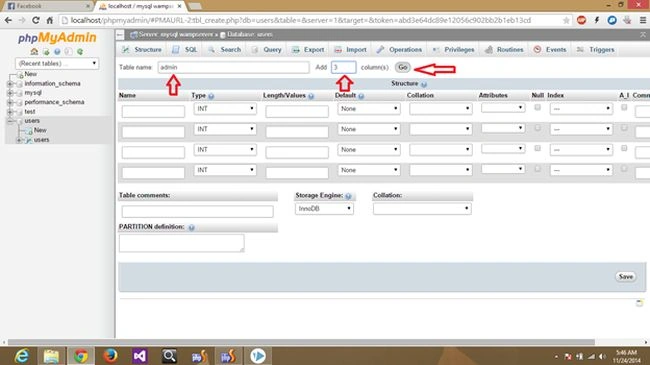The image size is (650, 365).
Task: Tick the first row Null checkbox
Action: pos(537,107)
